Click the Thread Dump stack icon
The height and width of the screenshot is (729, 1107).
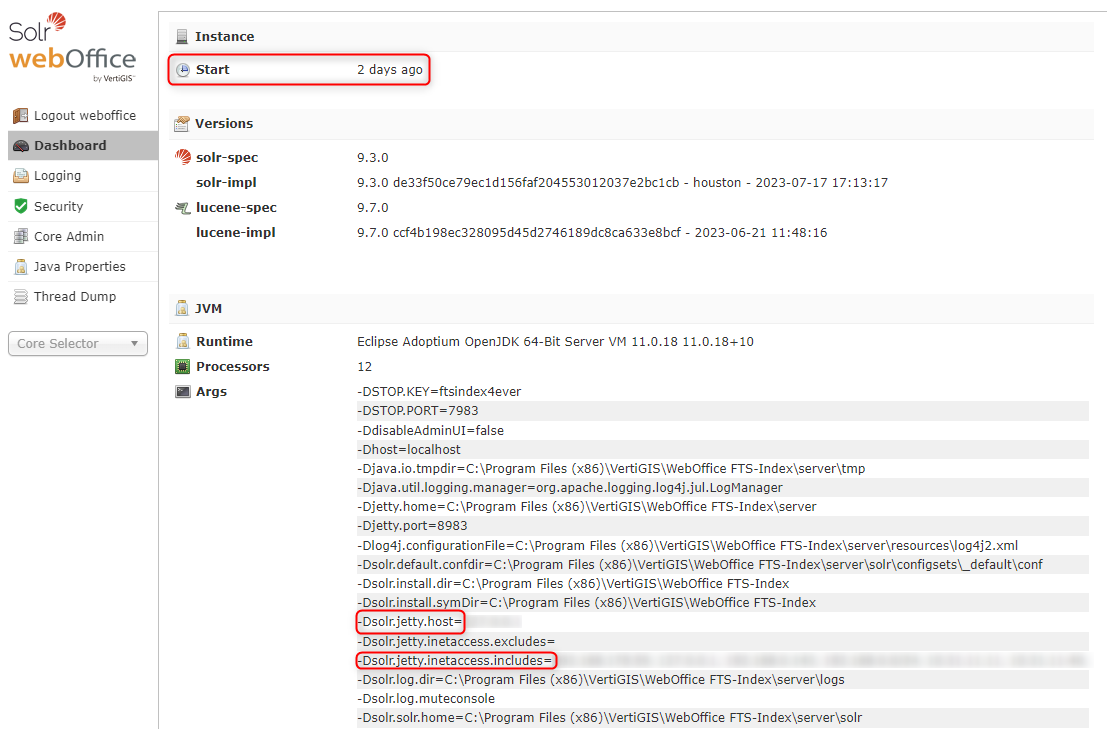pos(20,296)
